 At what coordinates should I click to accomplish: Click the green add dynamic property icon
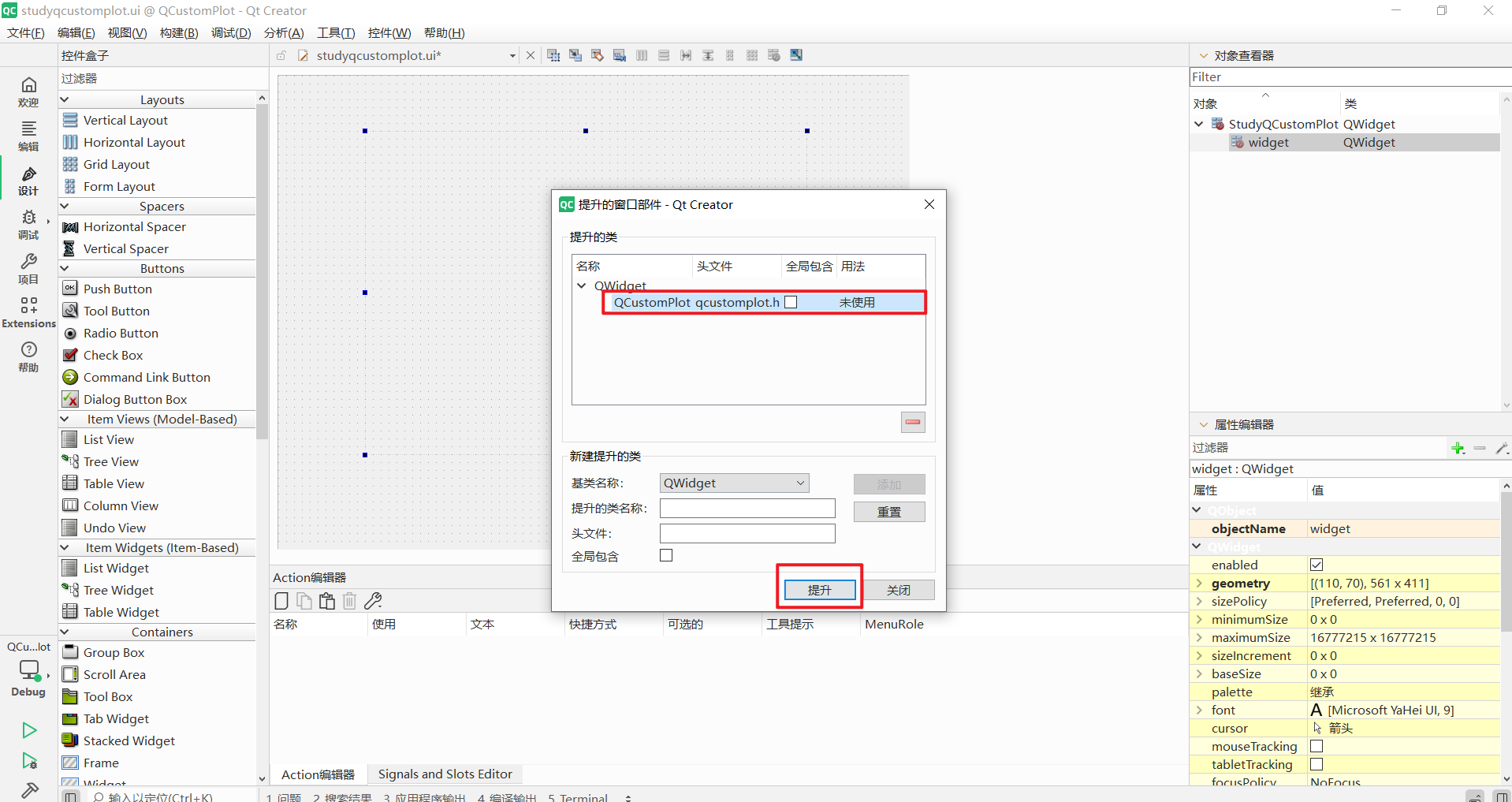(1458, 448)
